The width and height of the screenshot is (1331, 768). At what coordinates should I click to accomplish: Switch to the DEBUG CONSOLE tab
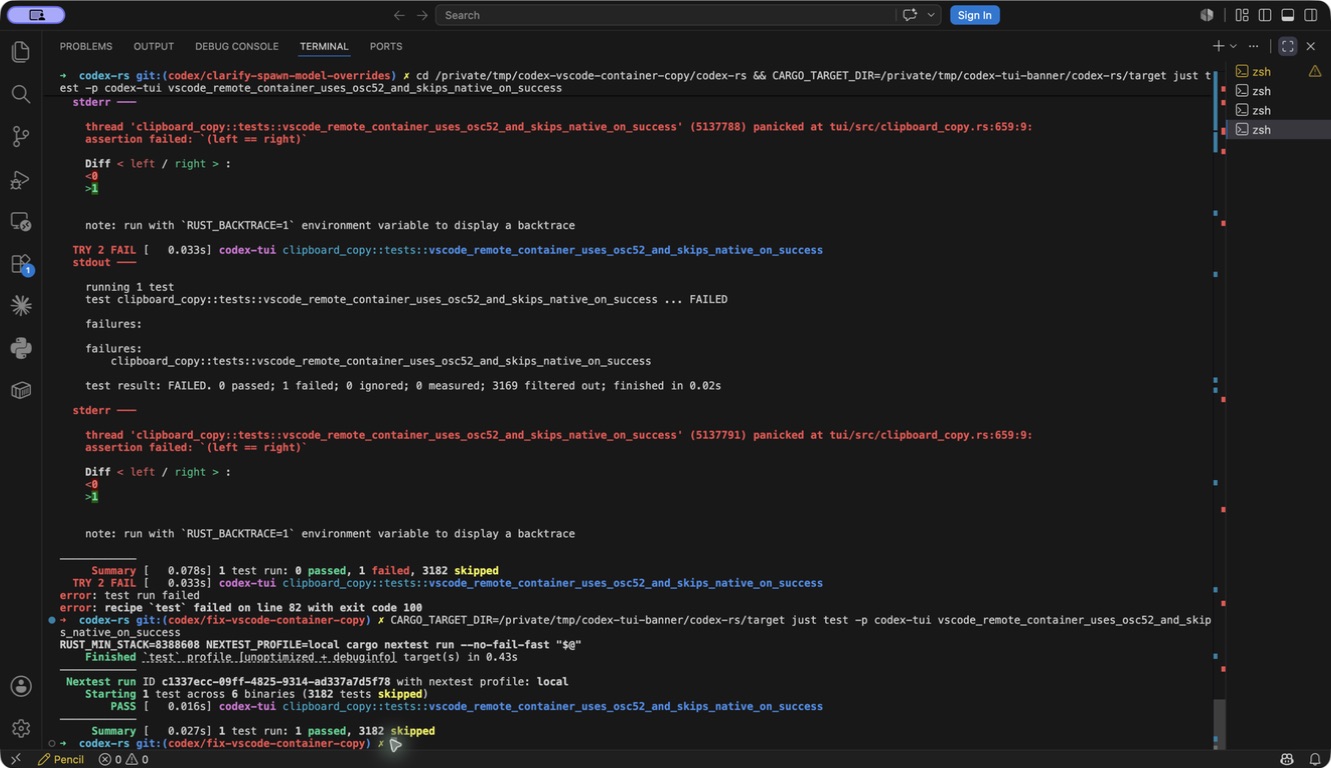click(x=237, y=46)
